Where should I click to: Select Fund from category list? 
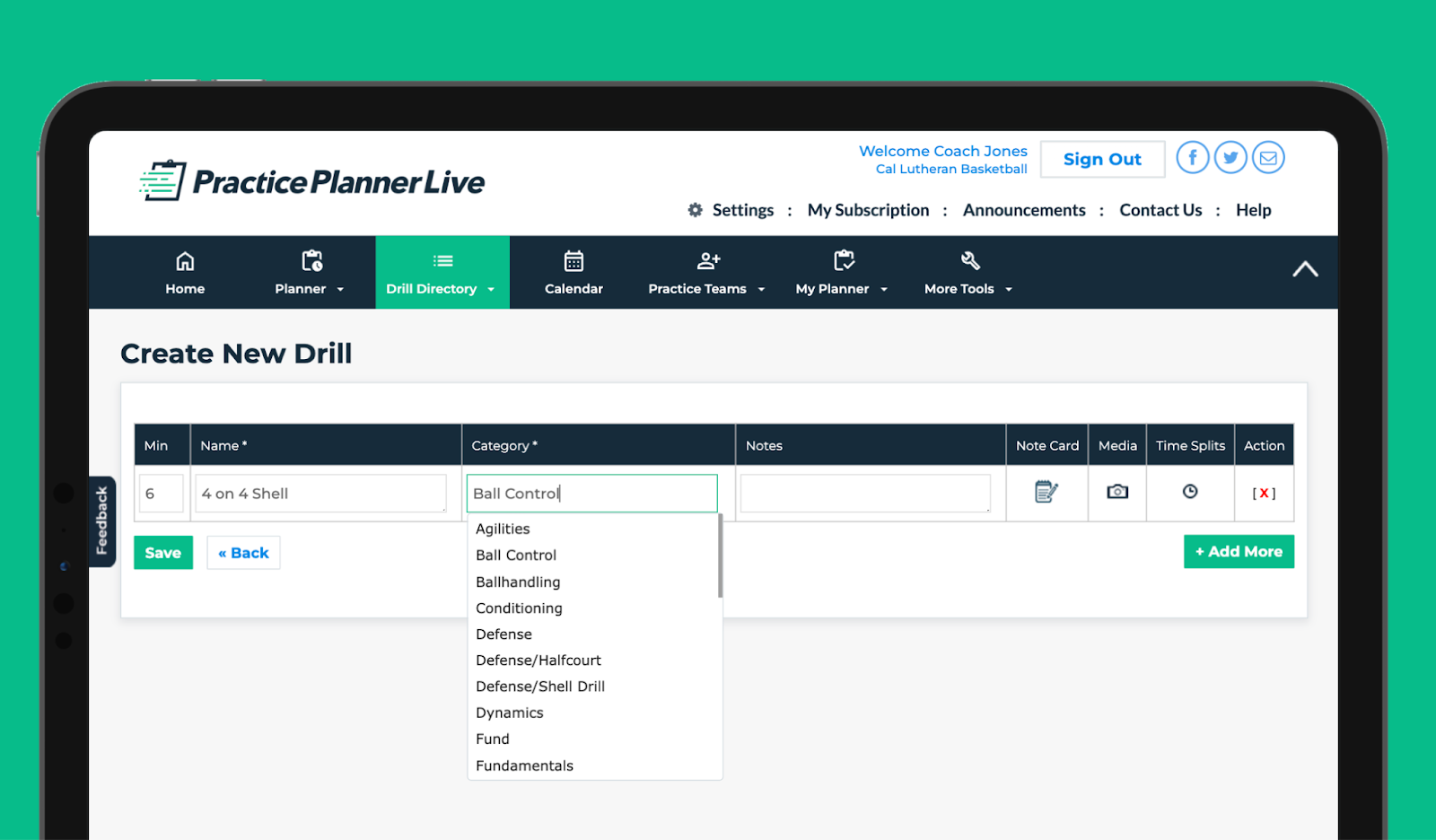click(493, 739)
